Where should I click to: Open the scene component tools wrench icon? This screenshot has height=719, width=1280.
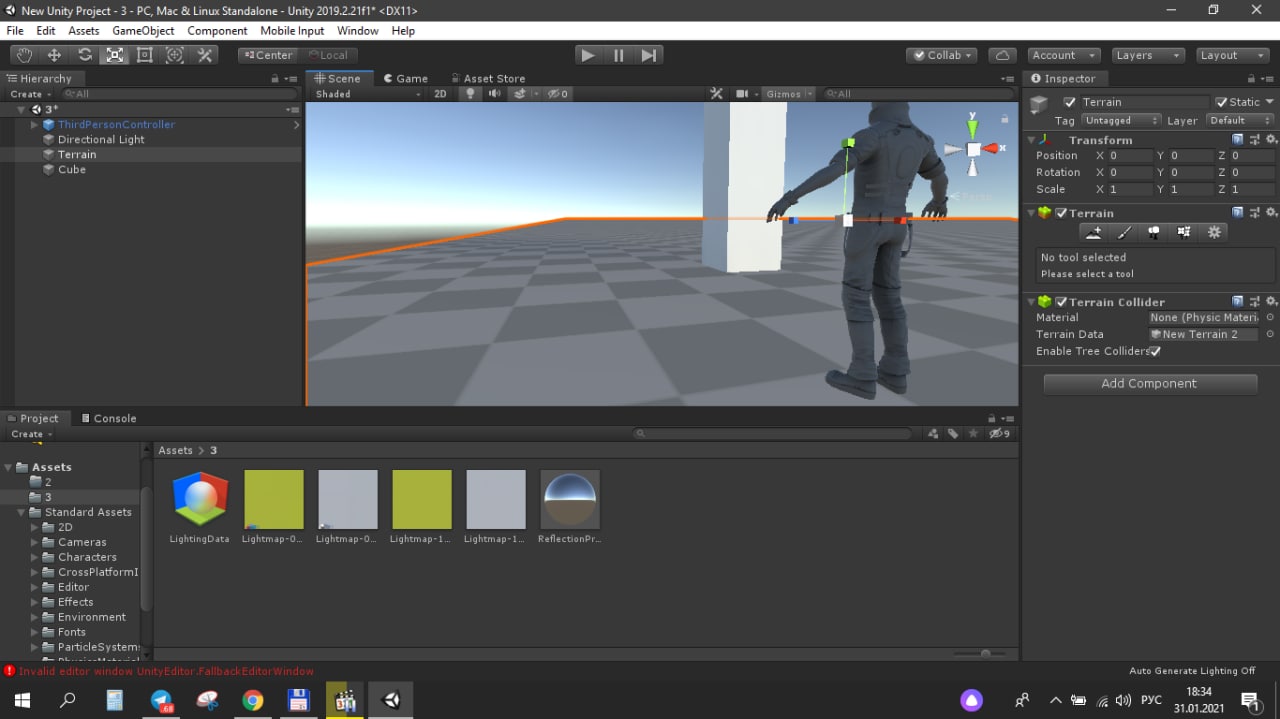716,94
